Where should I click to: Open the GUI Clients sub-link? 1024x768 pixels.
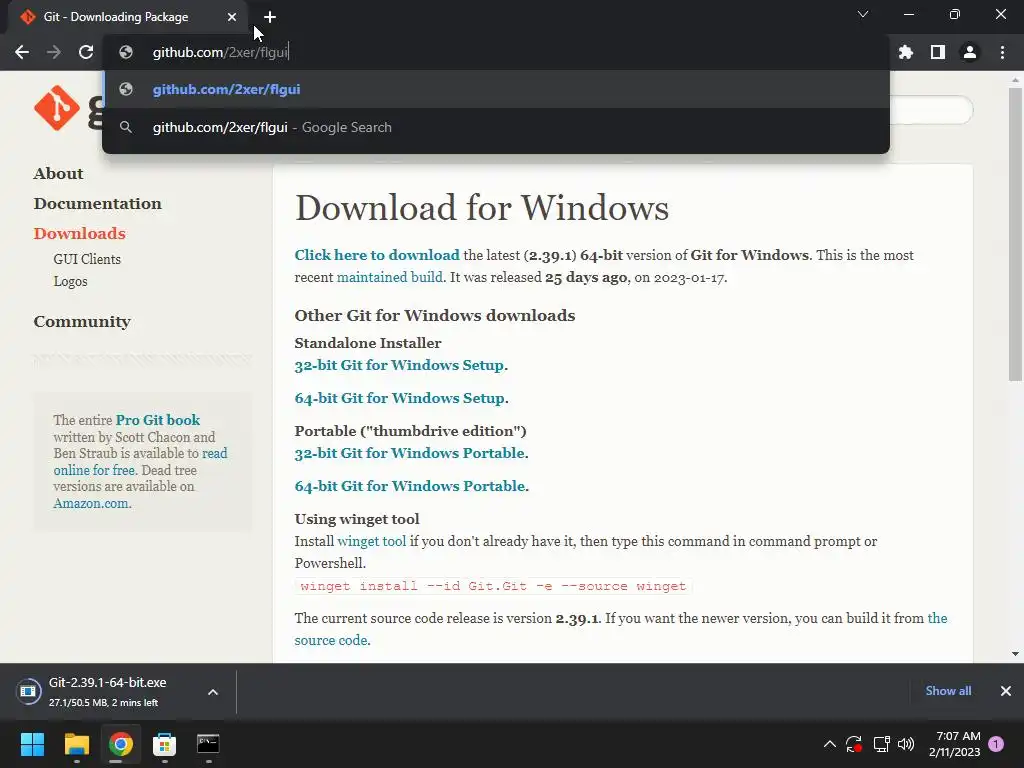[87, 259]
